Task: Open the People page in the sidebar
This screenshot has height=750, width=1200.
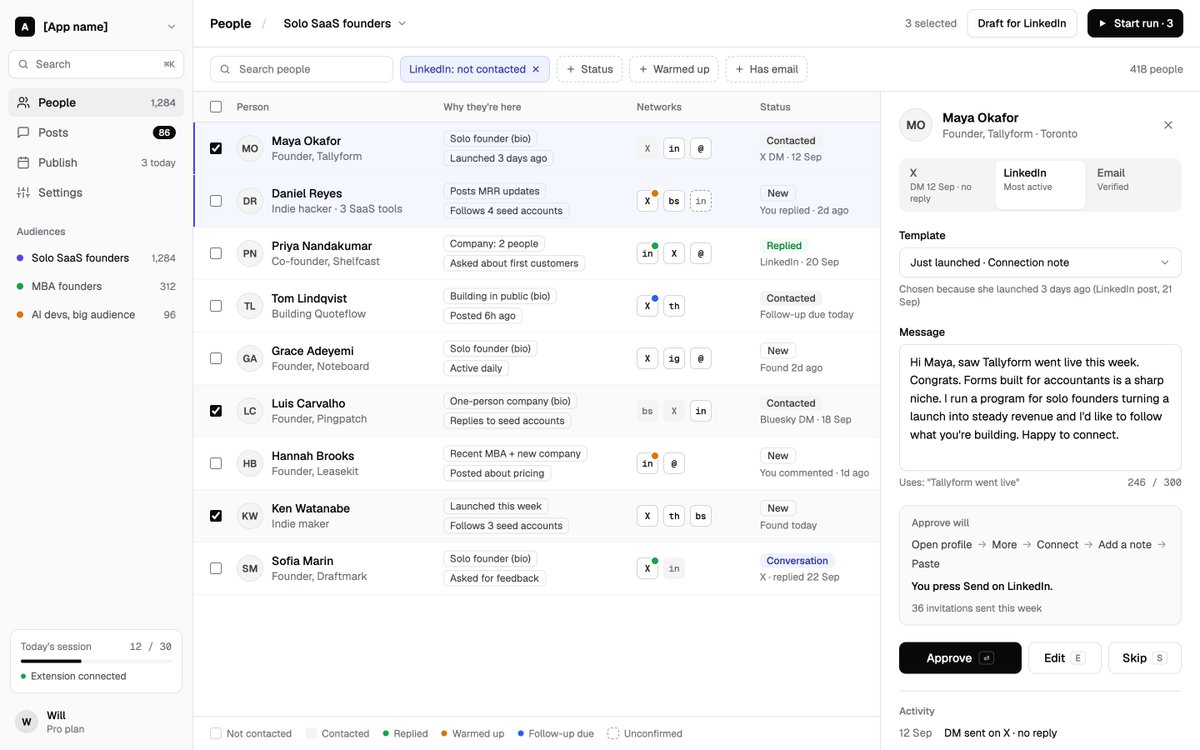Action: click(96, 103)
